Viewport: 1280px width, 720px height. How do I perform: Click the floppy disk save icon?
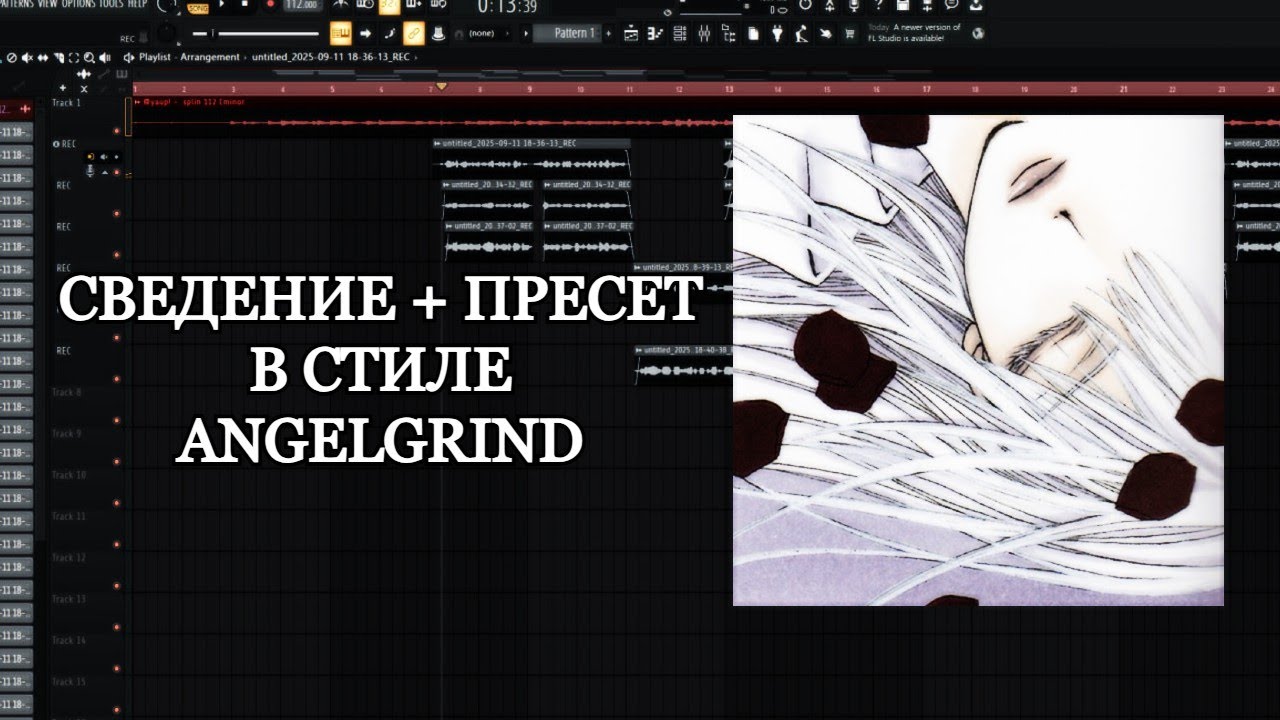tap(902, 4)
